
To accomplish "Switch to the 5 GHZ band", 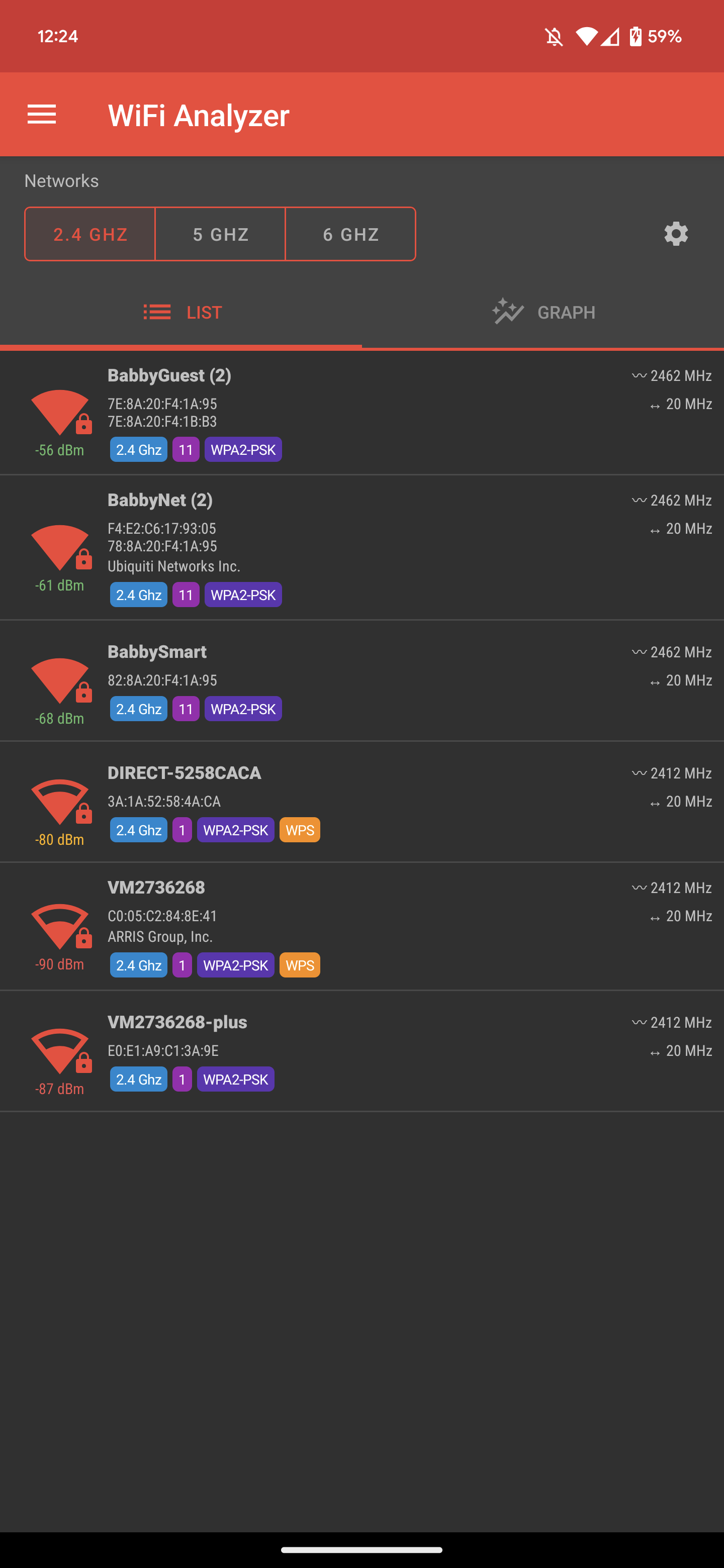I will click(x=220, y=234).
